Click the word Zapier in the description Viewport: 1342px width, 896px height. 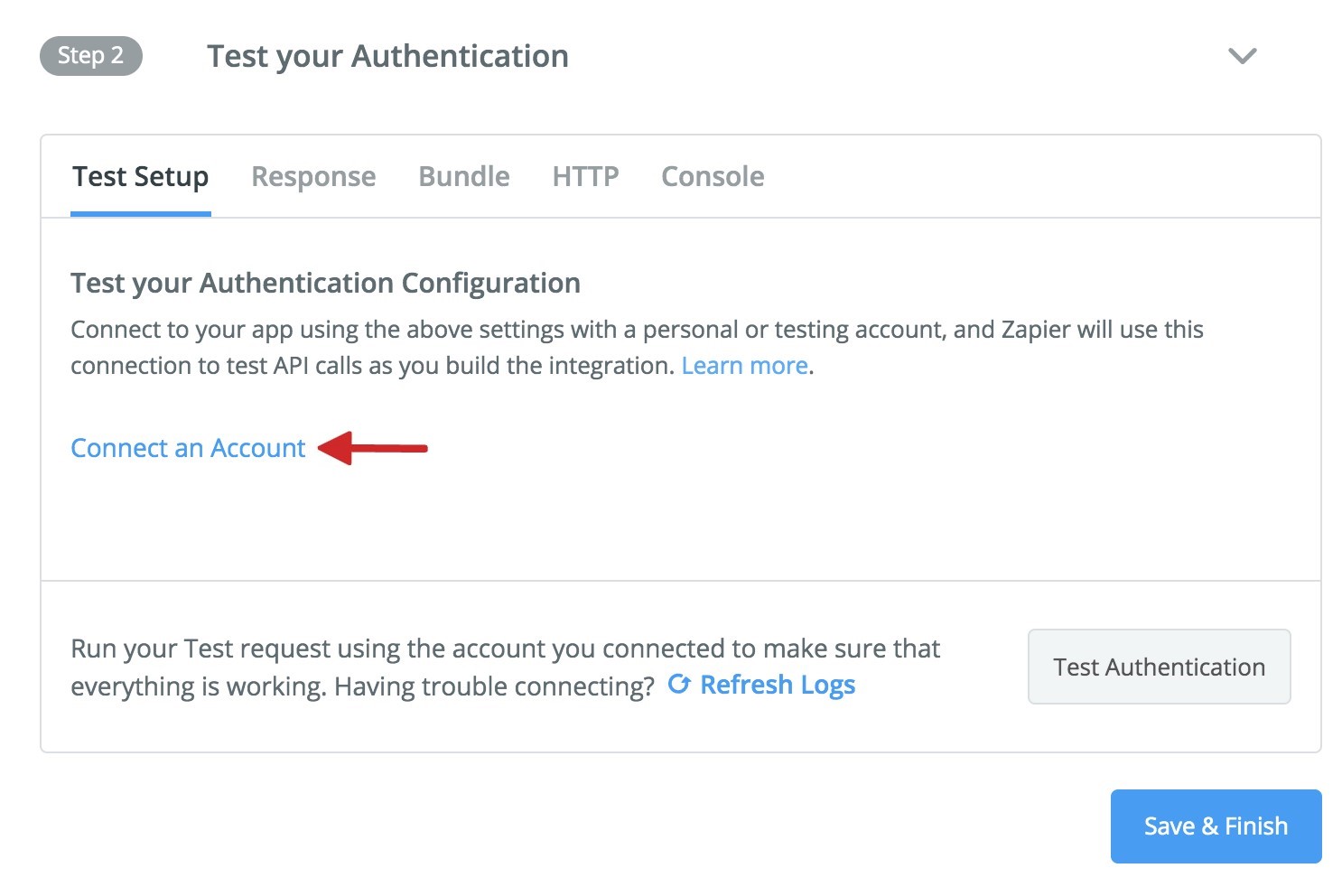pos(1036,330)
